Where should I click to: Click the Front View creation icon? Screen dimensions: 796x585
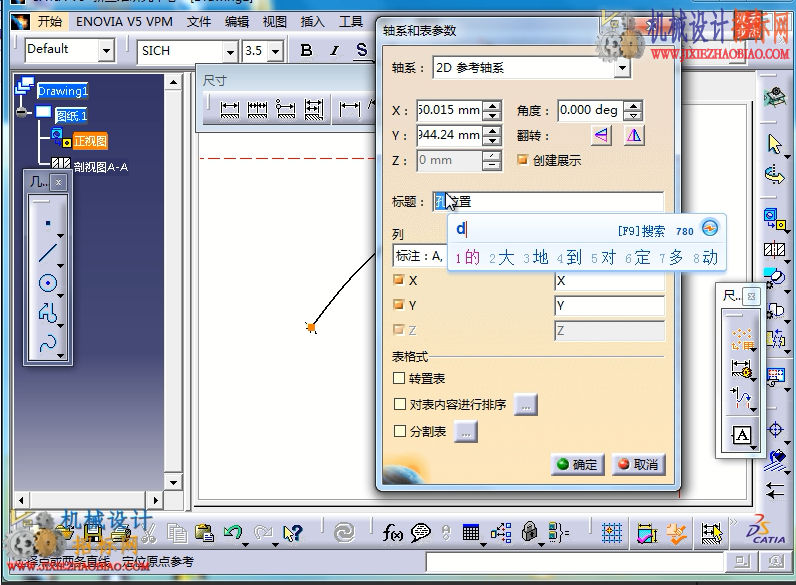click(775, 219)
